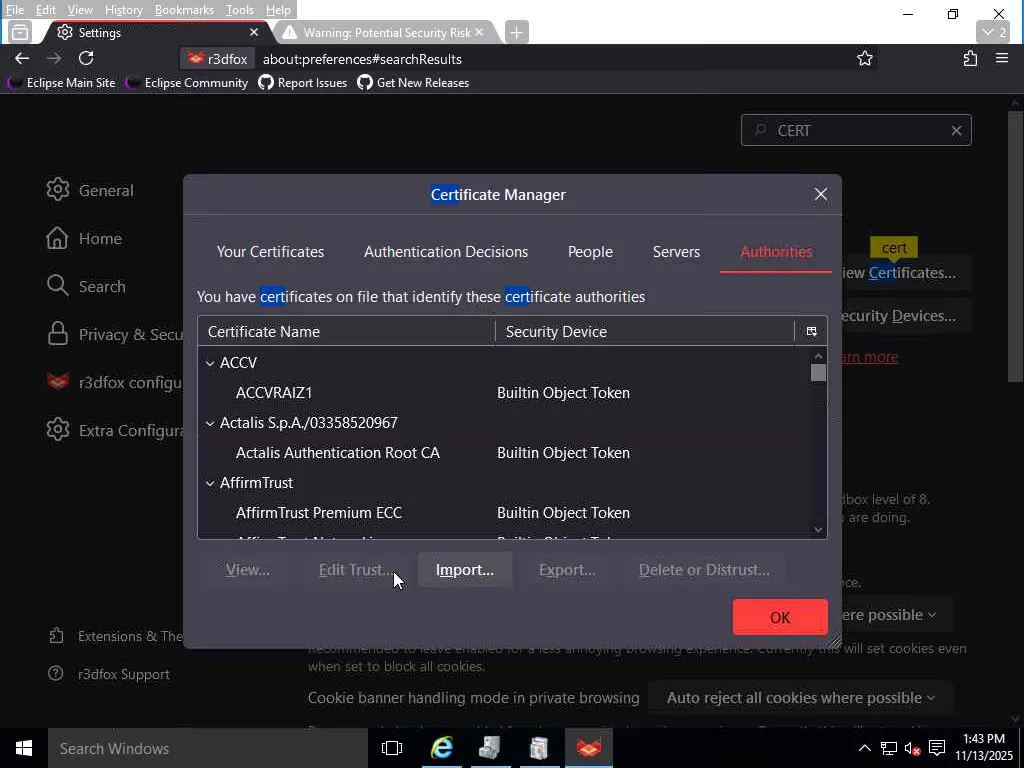Select the Authorities tab
This screenshot has width=1024, height=768.
pyautogui.click(x=776, y=252)
